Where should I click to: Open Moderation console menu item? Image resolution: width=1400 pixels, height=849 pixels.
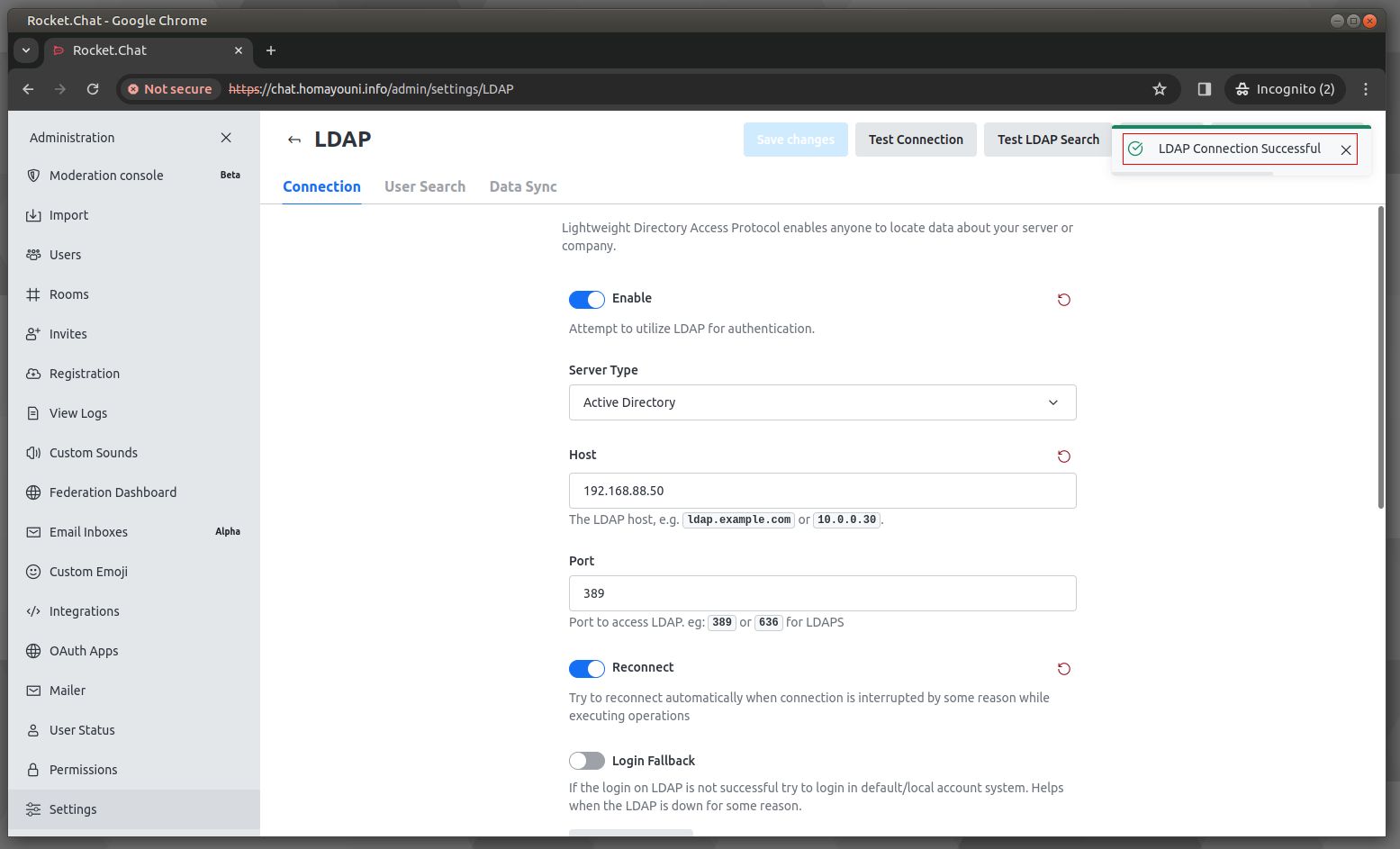coord(134,176)
